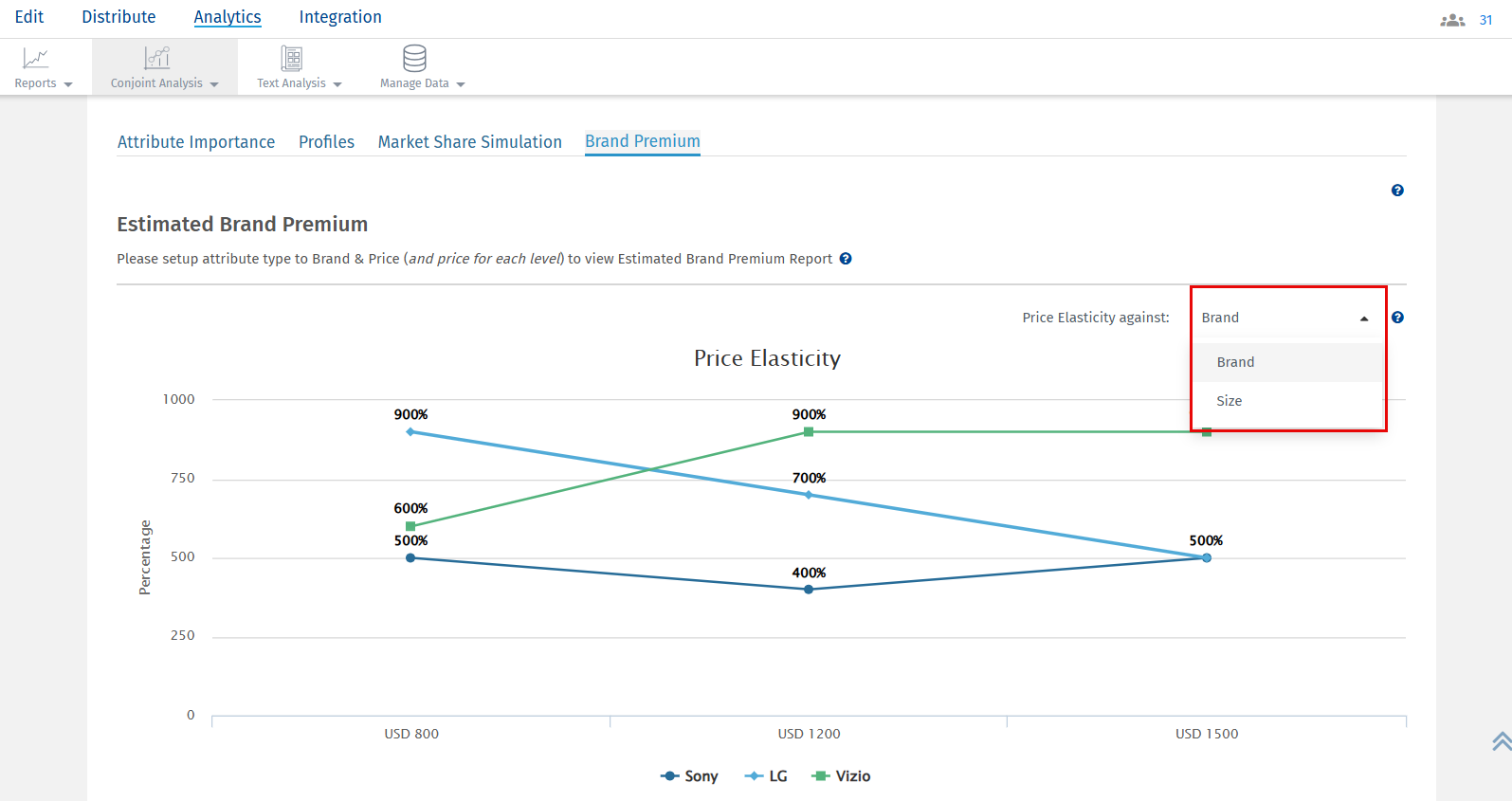
Task: Open the Reports chart icon
Action: [x=36, y=59]
